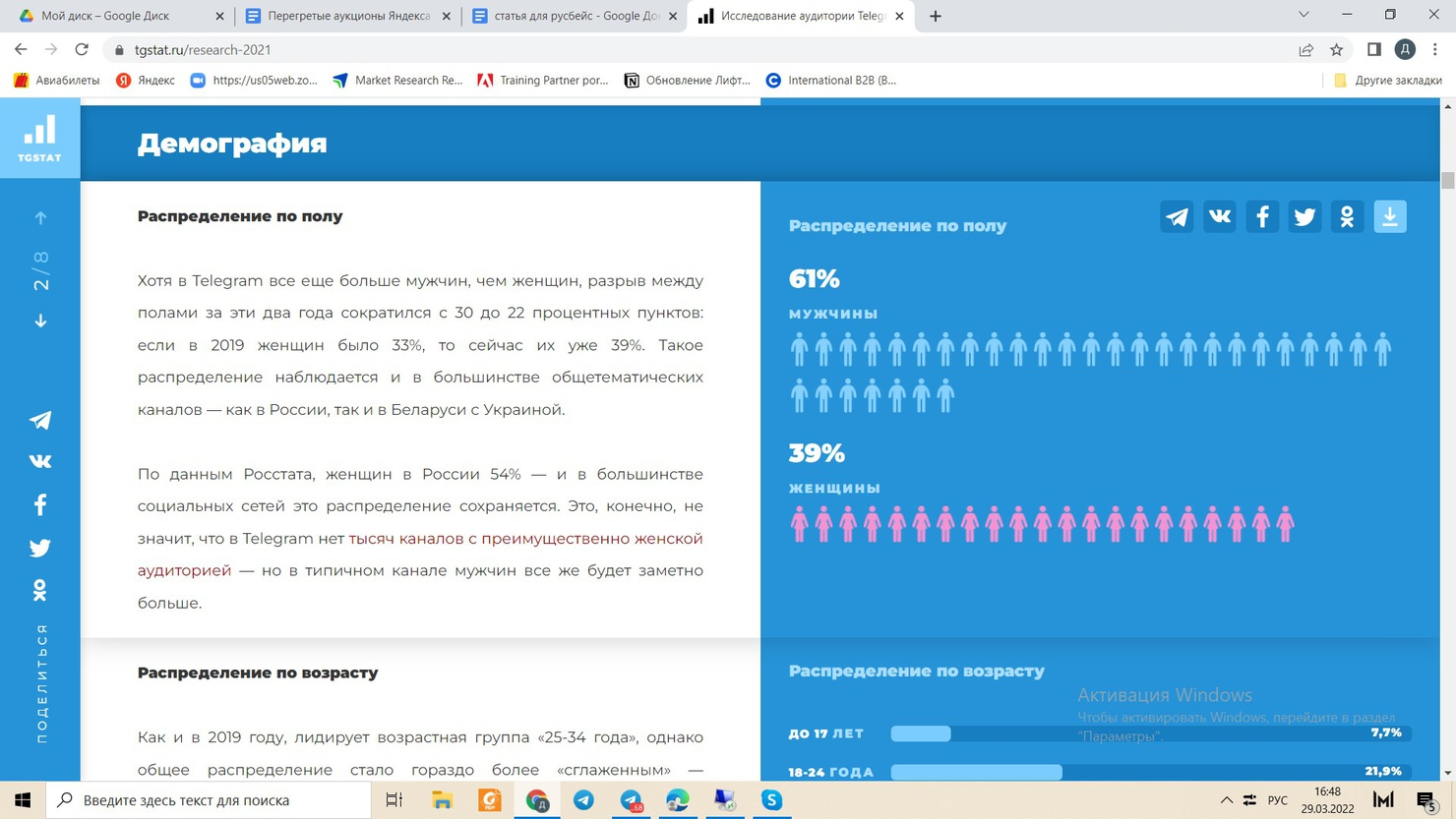Open Обновление Лифт bookmark
Viewport: 1456px width, 819px height.
point(688,81)
